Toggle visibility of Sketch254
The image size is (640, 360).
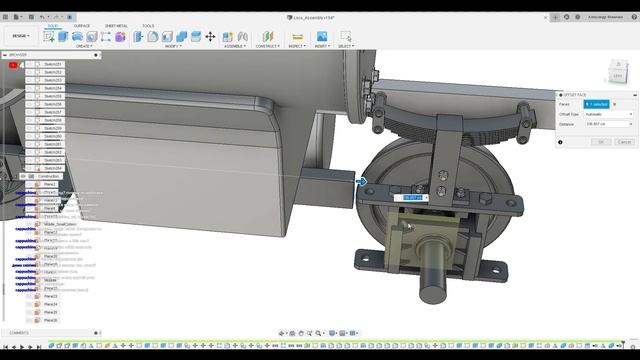pyautogui.click(x=29, y=88)
